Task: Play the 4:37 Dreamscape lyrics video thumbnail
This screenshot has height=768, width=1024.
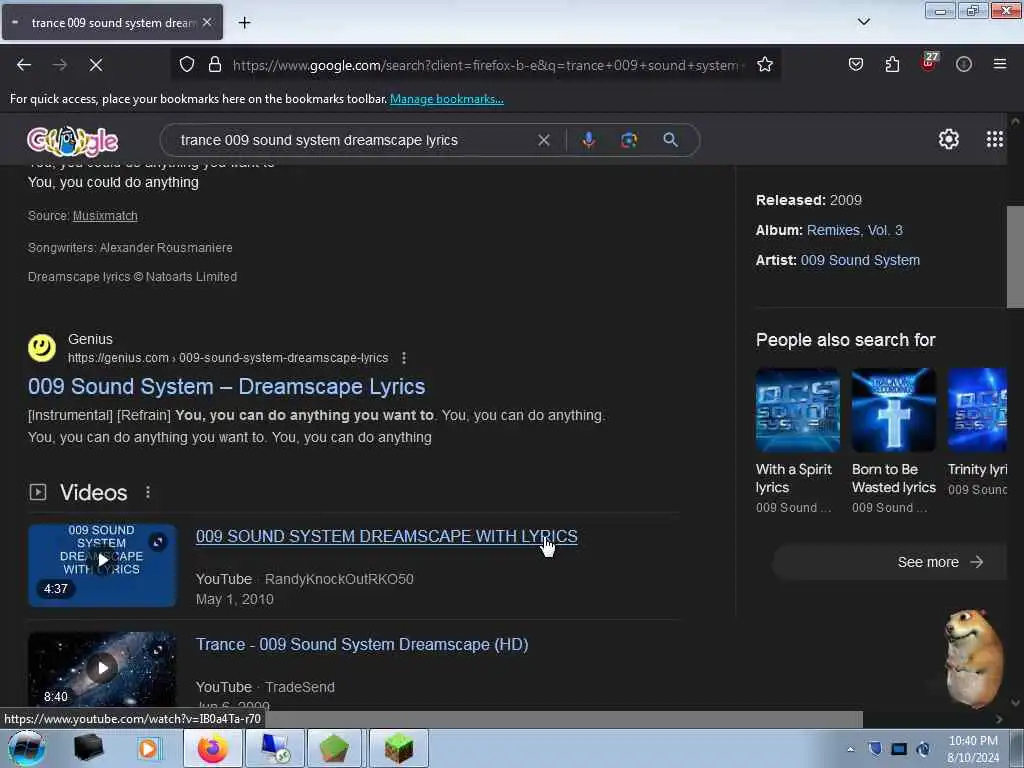Action: pos(102,565)
